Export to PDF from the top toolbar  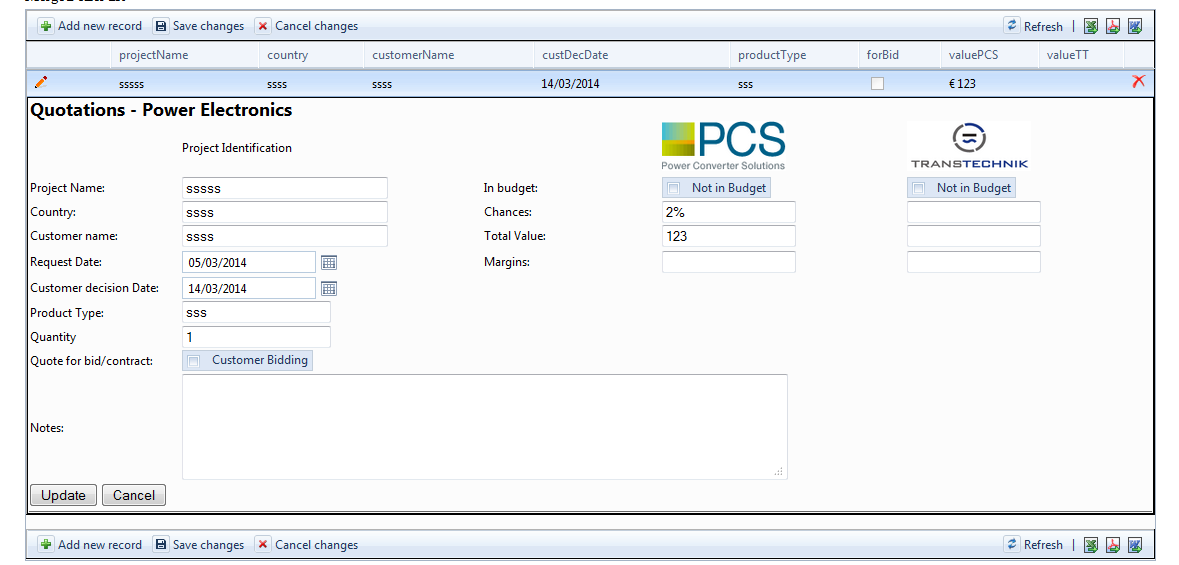(x=1113, y=26)
